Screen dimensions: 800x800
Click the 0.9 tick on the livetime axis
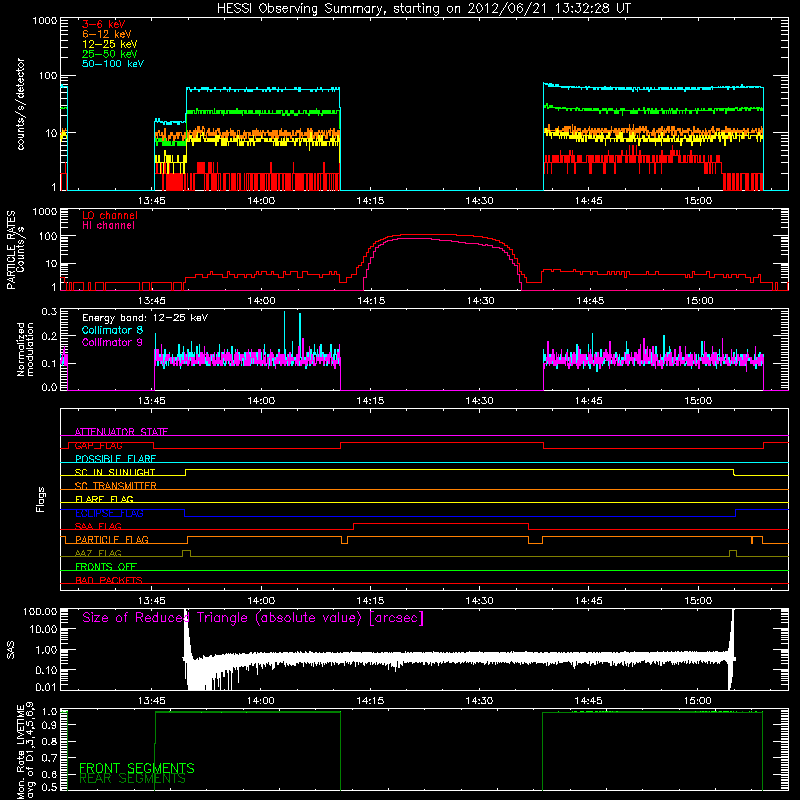pyautogui.click(x=49, y=727)
